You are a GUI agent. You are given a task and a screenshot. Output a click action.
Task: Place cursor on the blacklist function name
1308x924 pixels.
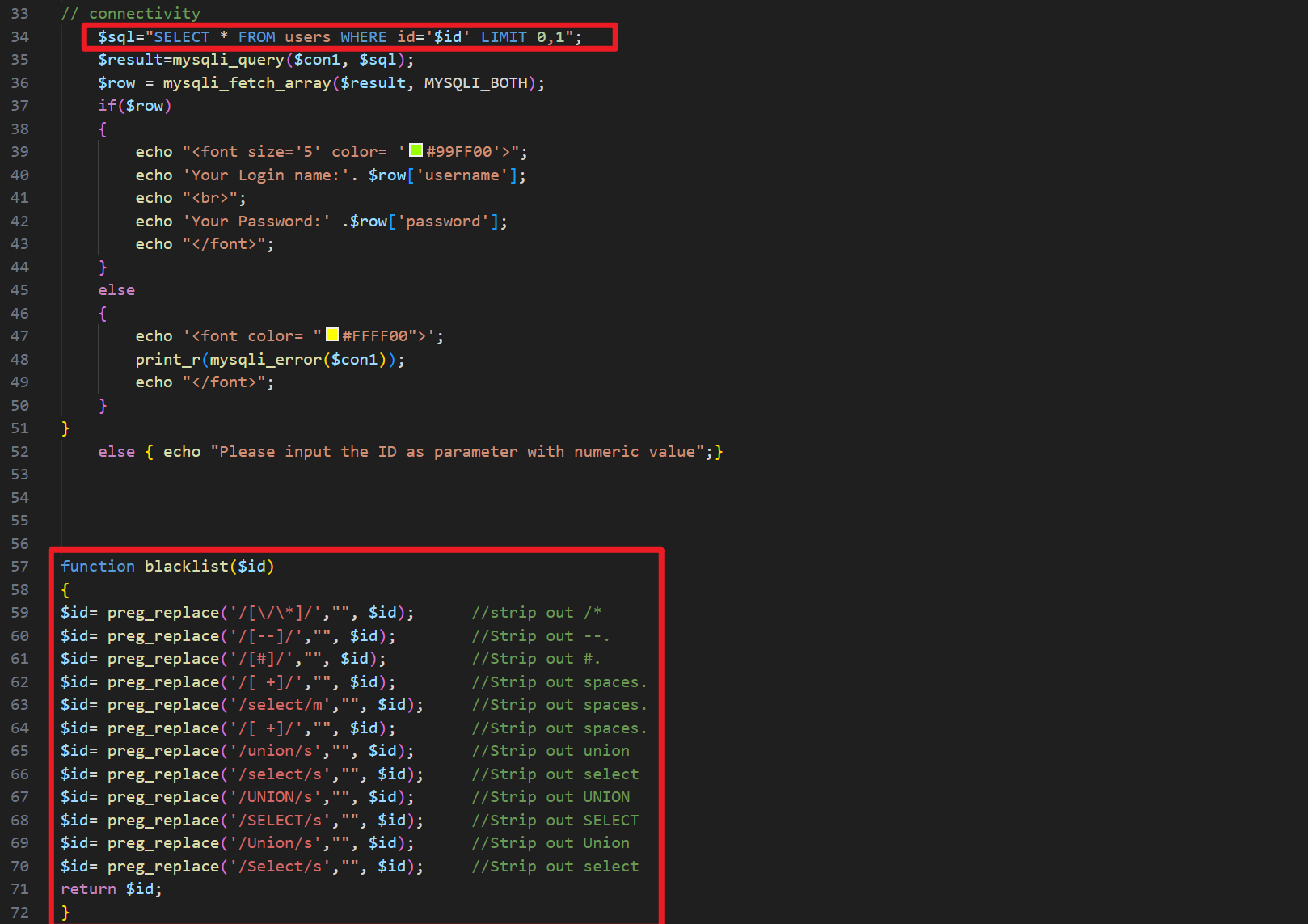pos(186,567)
